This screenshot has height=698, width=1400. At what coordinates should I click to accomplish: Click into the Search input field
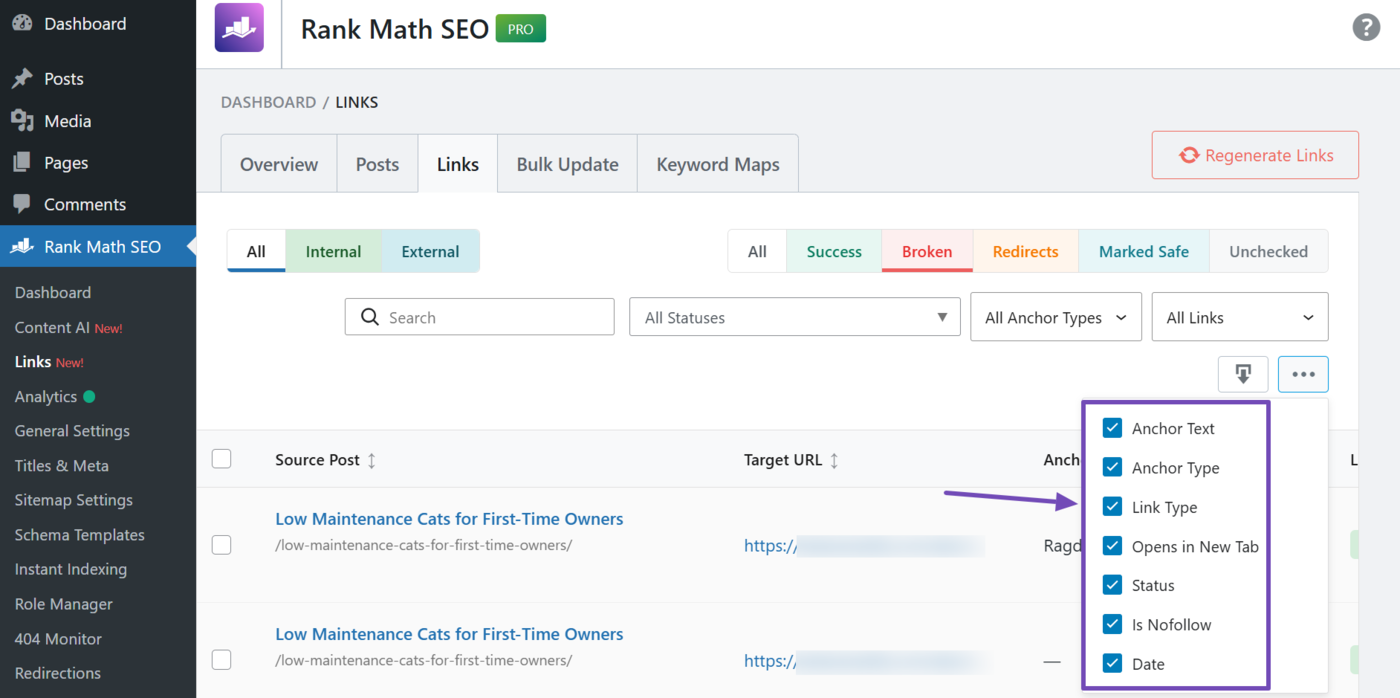coord(490,318)
